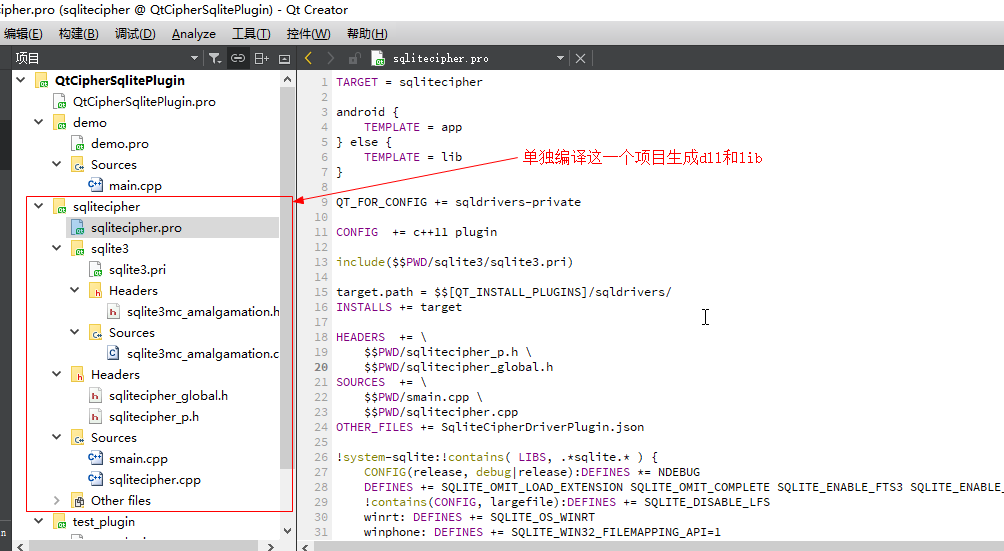This screenshot has width=1004, height=551.
Task: Collapse the demo Sources folder
Action: tap(57, 164)
